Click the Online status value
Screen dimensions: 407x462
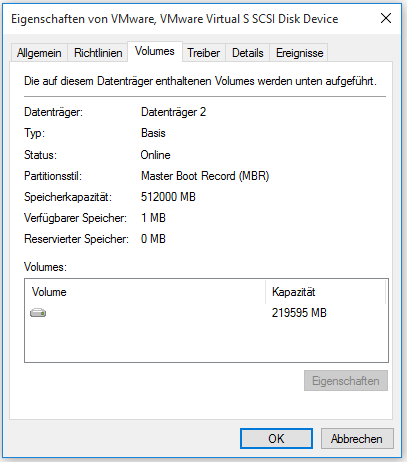(155, 155)
